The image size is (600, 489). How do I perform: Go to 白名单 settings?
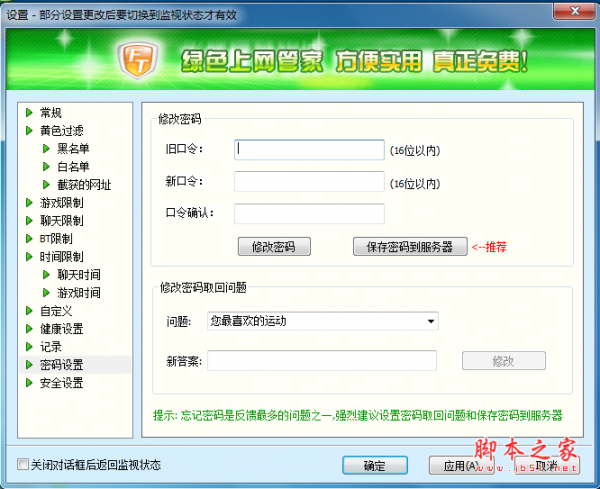pos(73,166)
